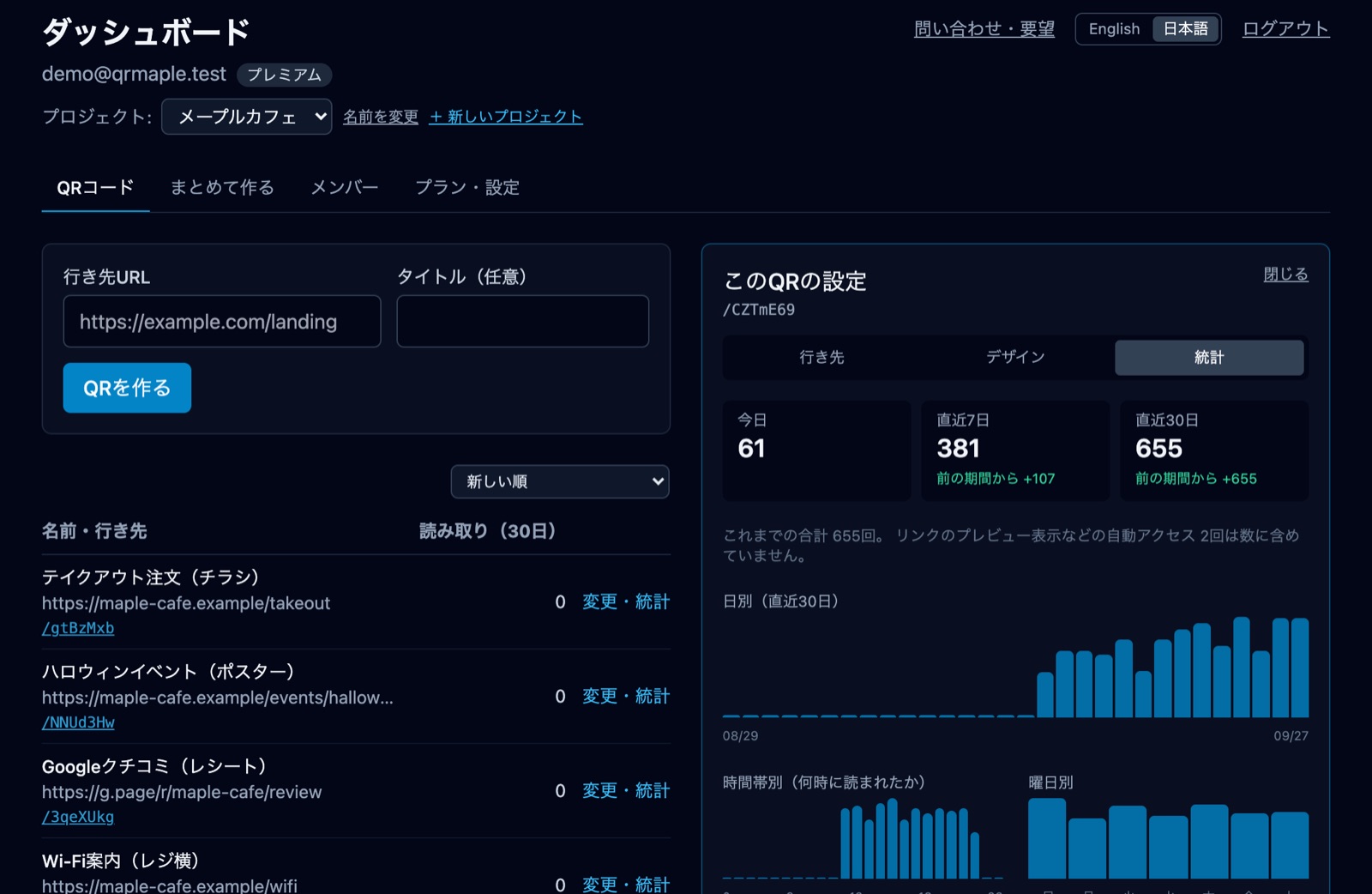1372x894 pixels.
Task: Click the demo@qrmaple.test account text
Action: point(134,74)
